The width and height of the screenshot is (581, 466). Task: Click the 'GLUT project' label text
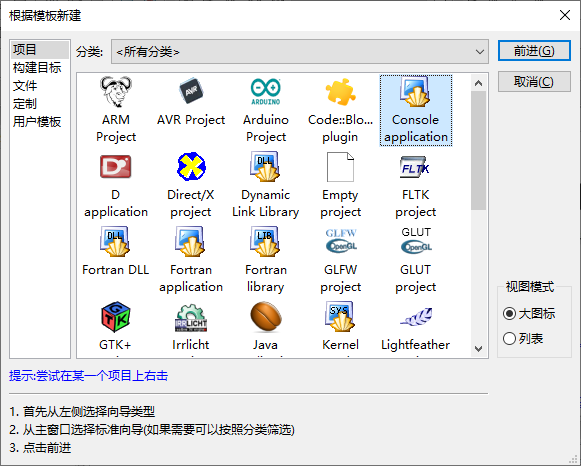(x=415, y=278)
